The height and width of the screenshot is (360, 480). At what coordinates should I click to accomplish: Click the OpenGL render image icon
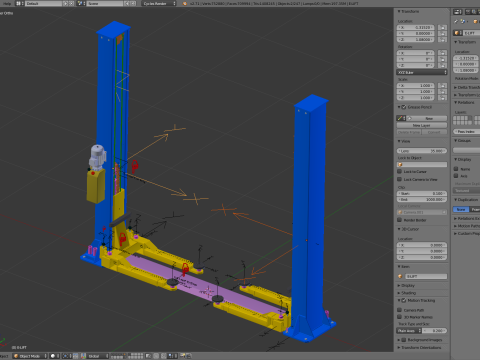(182, 356)
